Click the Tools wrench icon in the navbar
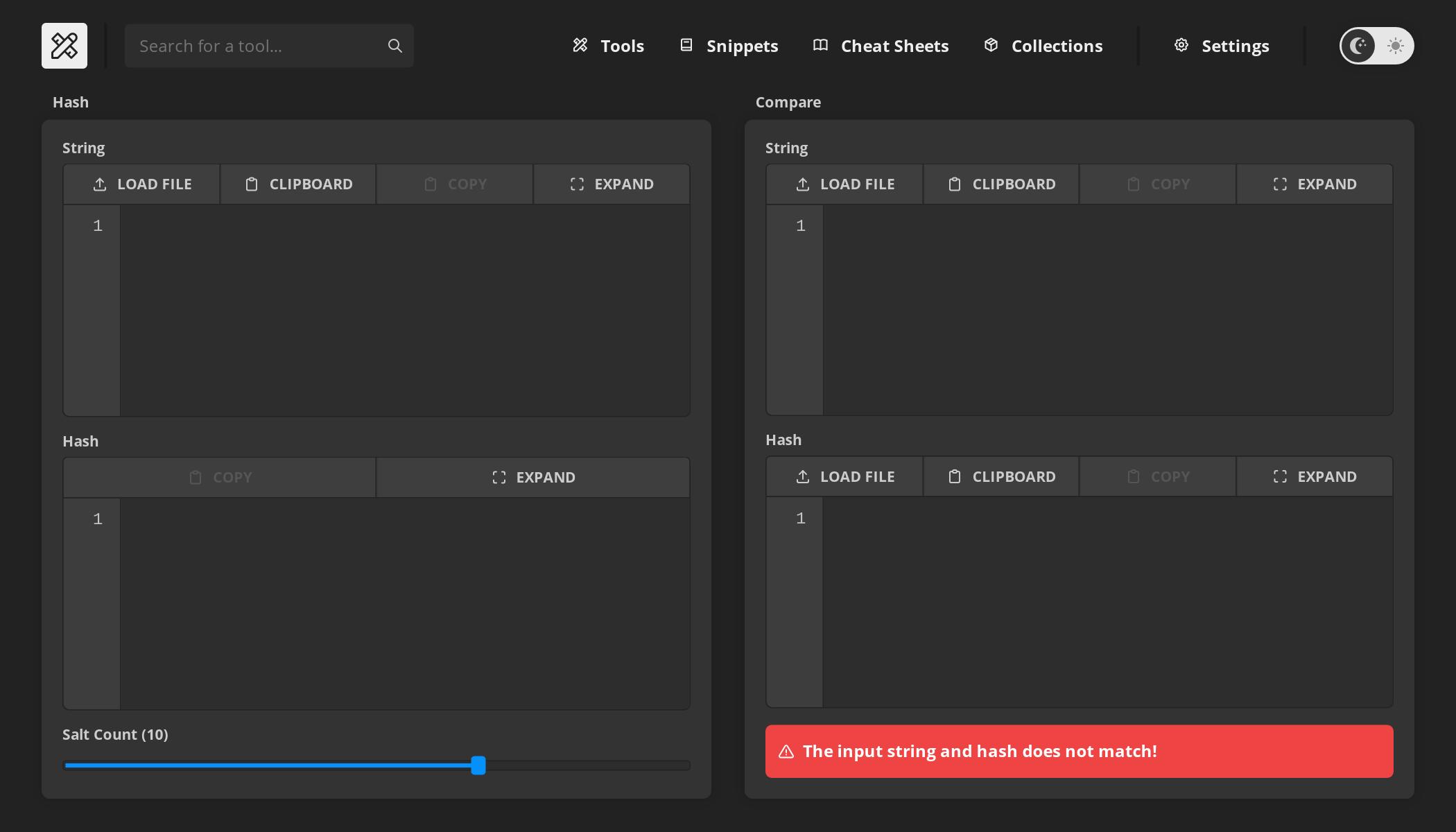 click(580, 45)
